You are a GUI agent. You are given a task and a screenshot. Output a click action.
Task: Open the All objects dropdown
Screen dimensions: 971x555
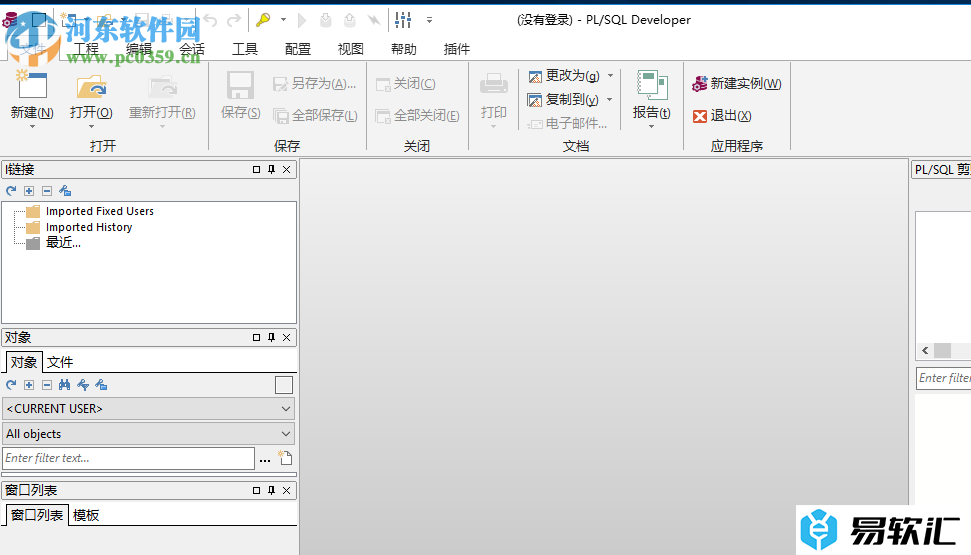(285, 434)
